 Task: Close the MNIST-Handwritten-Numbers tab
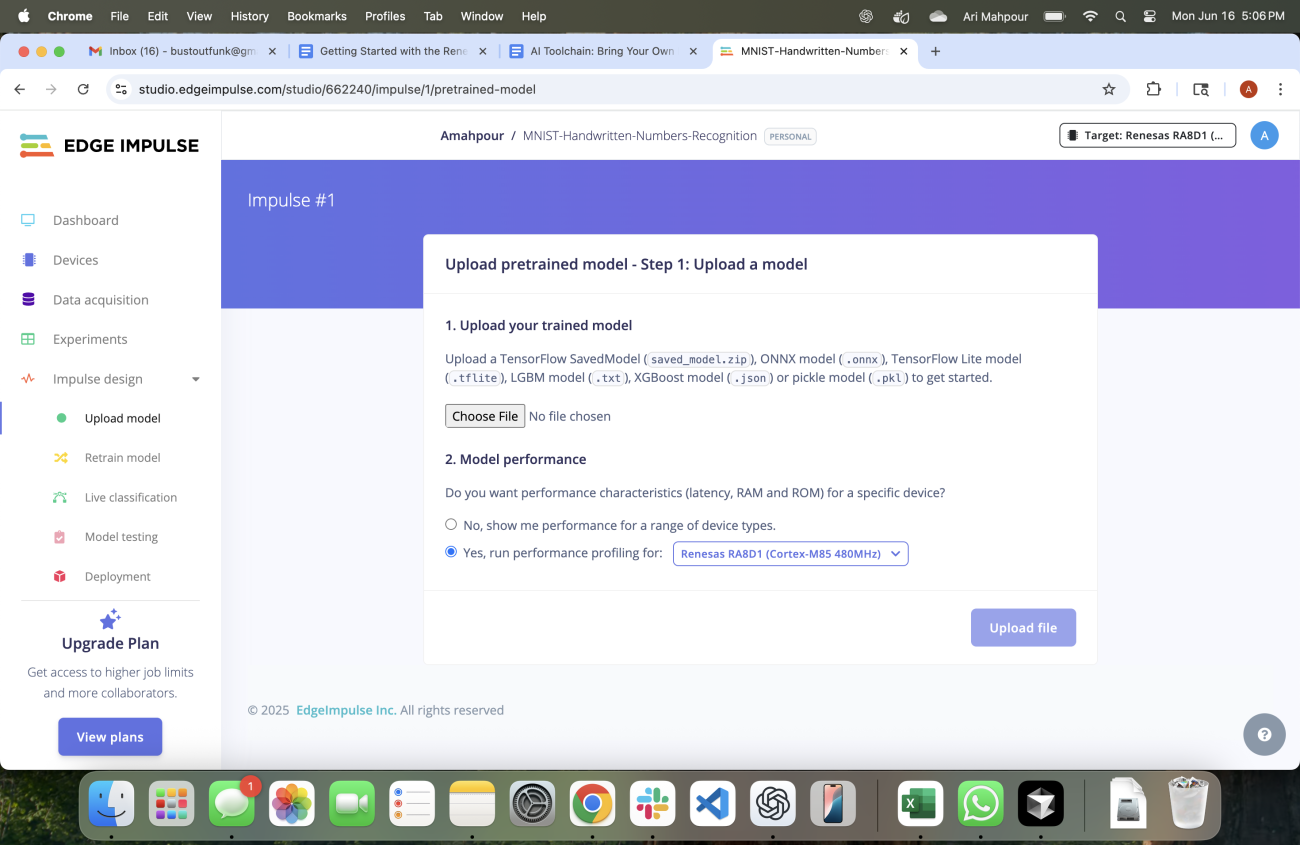pyautogui.click(x=902, y=51)
